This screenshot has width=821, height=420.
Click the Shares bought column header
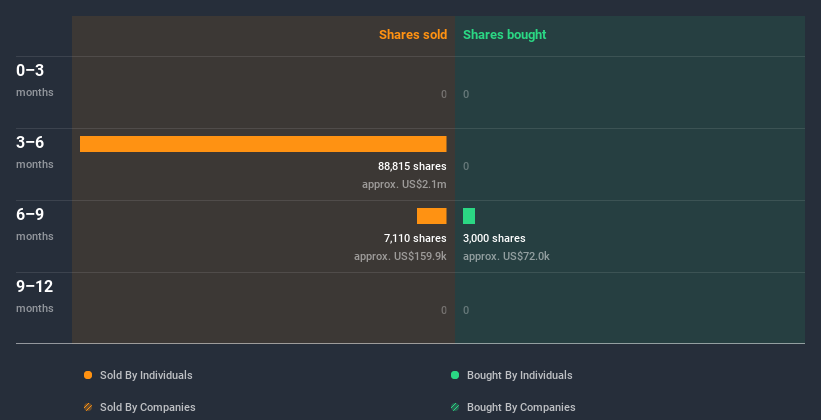tap(505, 35)
